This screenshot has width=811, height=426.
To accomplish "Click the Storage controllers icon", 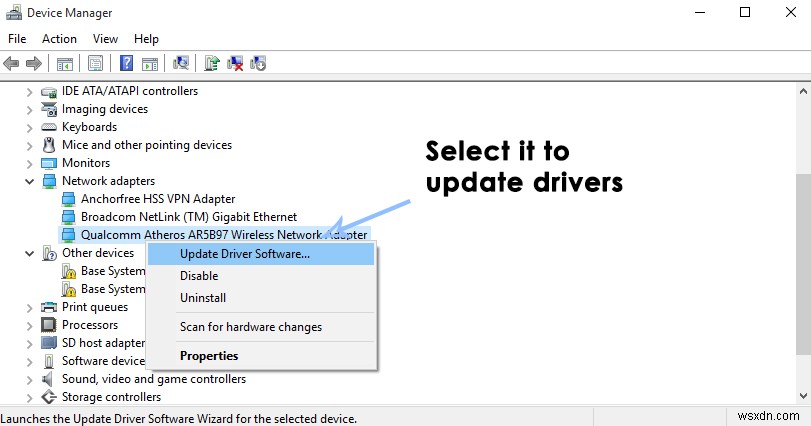I will coord(49,397).
